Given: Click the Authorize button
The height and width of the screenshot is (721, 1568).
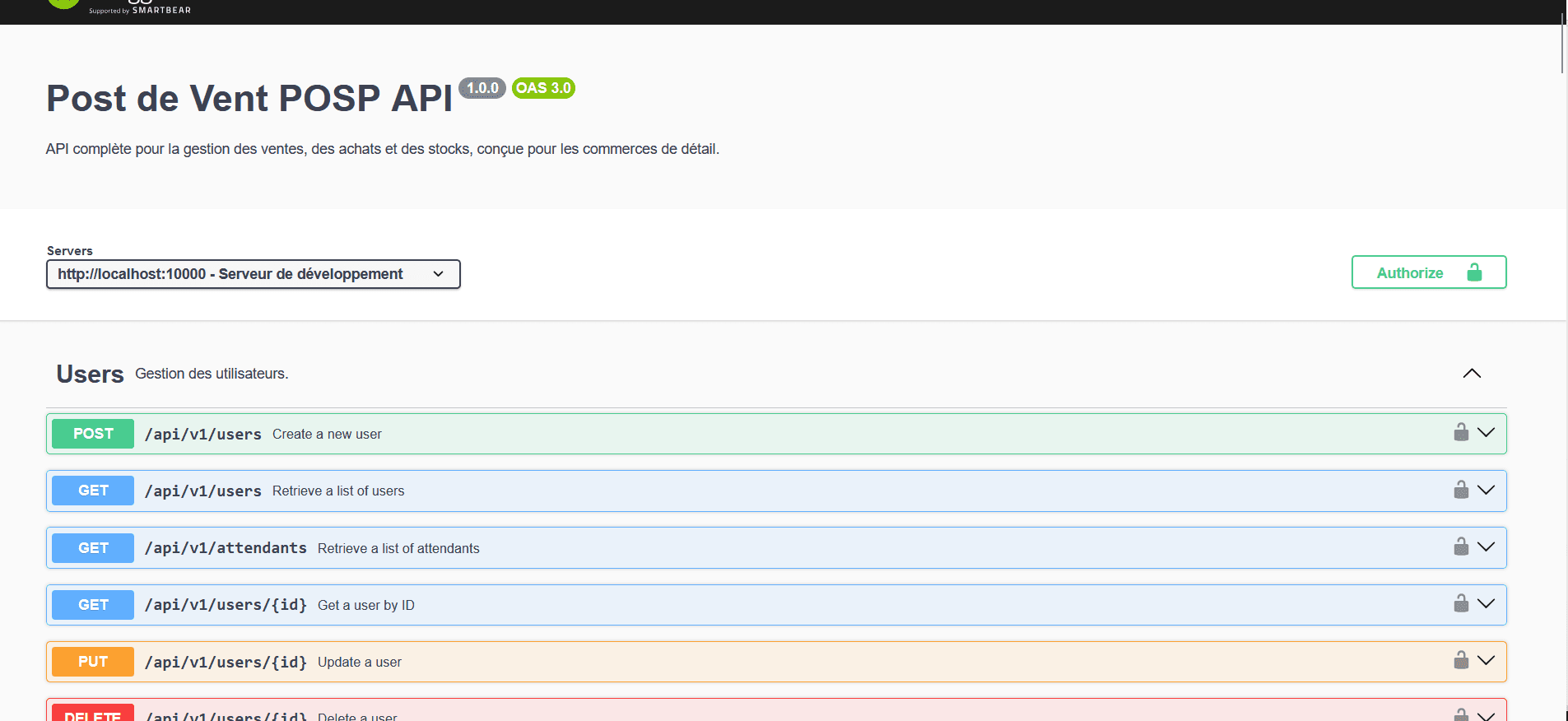Looking at the screenshot, I should click(x=1428, y=272).
